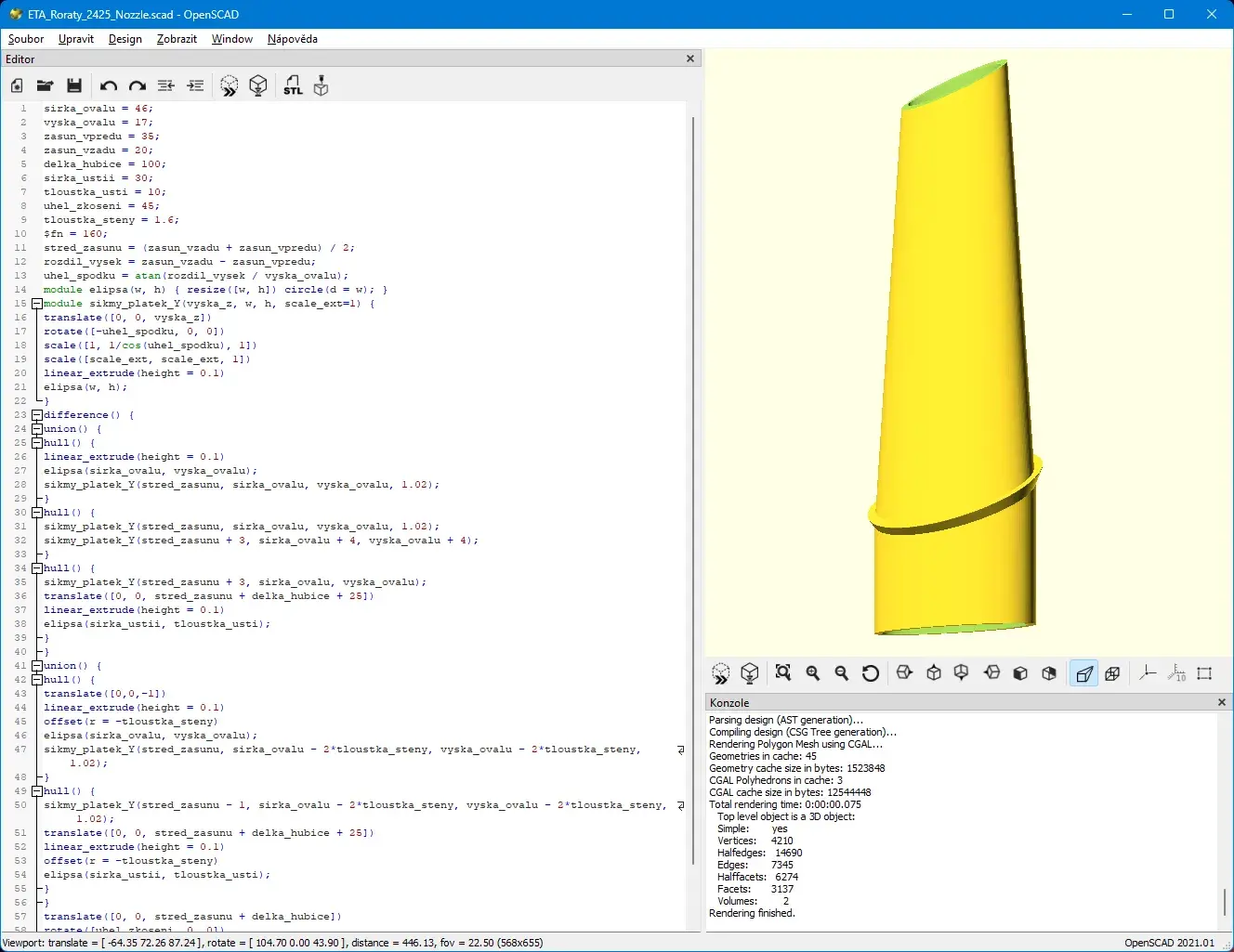The width and height of the screenshot is (1234, 952).
Task: Collapse the union() block on line 41
Action: tap(37, 666)
